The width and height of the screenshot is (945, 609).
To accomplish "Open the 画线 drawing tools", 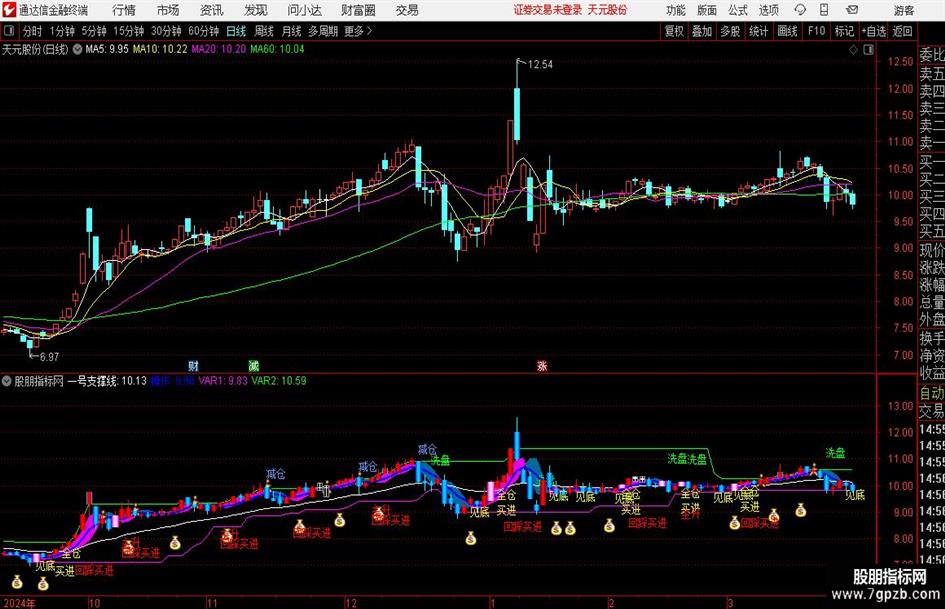I will (787, 31).
